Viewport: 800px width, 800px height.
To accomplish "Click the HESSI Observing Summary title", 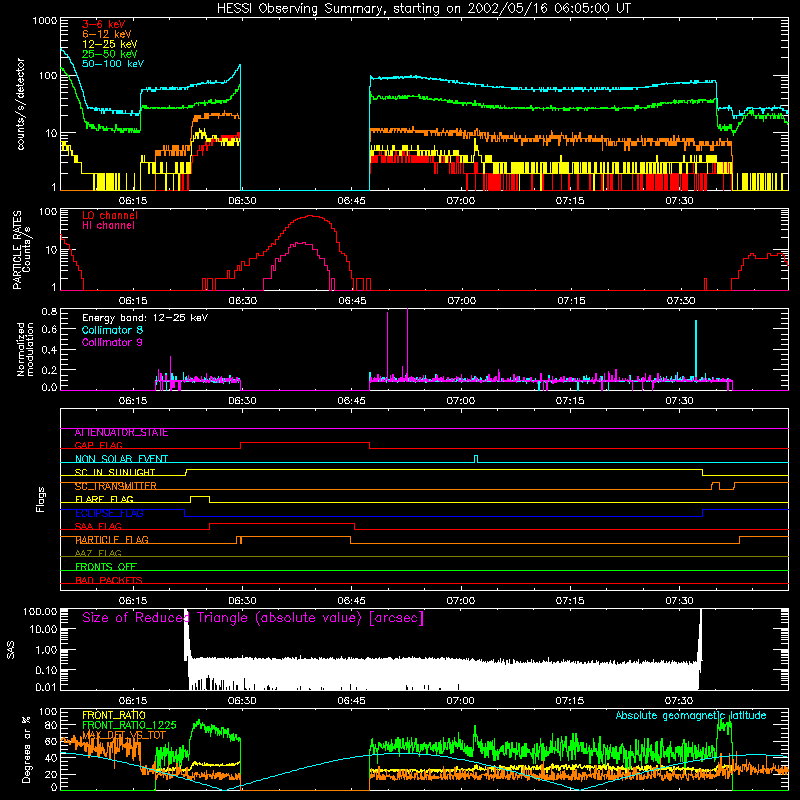I will pos(423,9).
